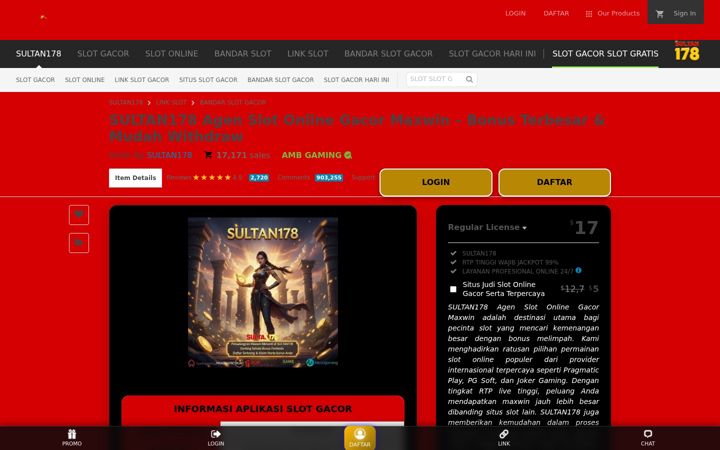Click the LINK SLOT breadcrumb link
Viewport: 720px width, 450px height.
171,102
